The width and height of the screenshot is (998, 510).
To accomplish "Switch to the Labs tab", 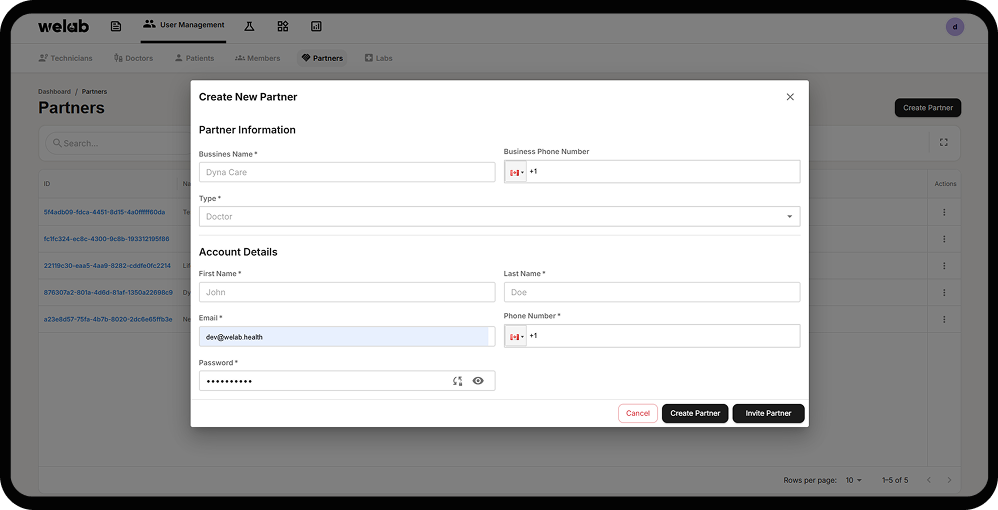I will (379, 58).
